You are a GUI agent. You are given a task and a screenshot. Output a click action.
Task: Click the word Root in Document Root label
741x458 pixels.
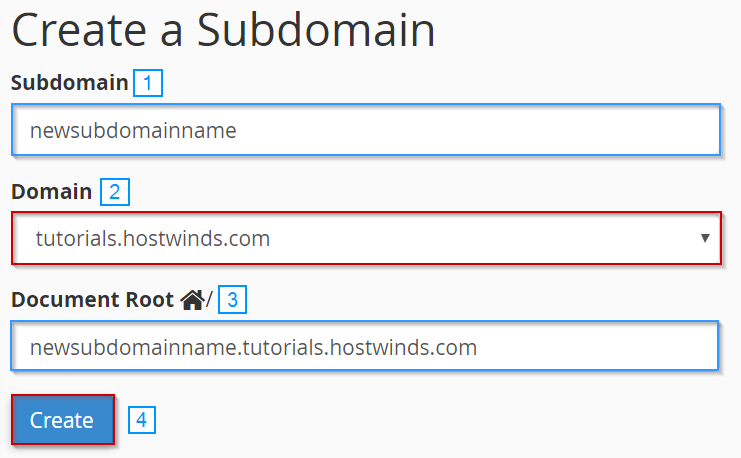pyautogui.click(x=149, y=300)
